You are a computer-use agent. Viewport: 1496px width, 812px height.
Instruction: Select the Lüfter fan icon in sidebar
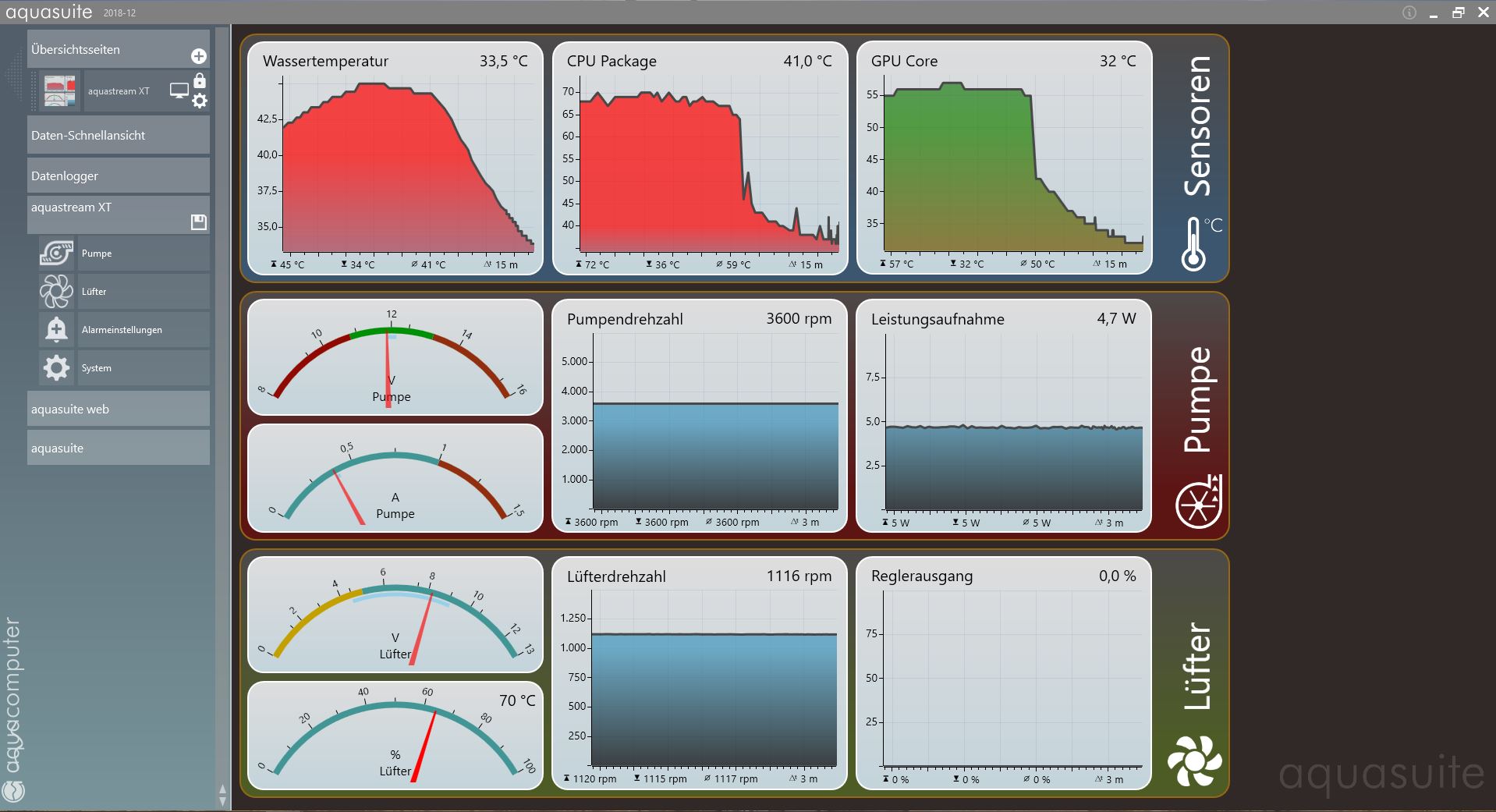55,291
